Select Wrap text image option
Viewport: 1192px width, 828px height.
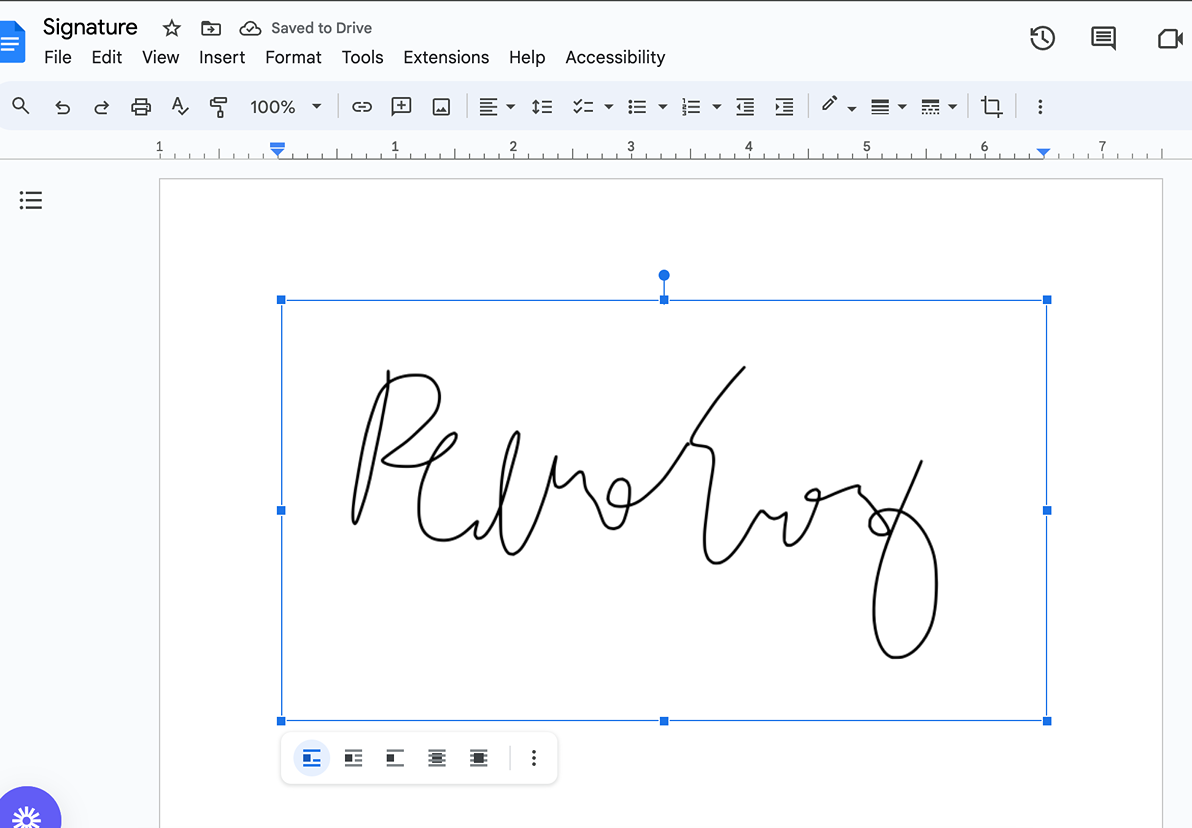pyautogui.click(x=353, y=758)
